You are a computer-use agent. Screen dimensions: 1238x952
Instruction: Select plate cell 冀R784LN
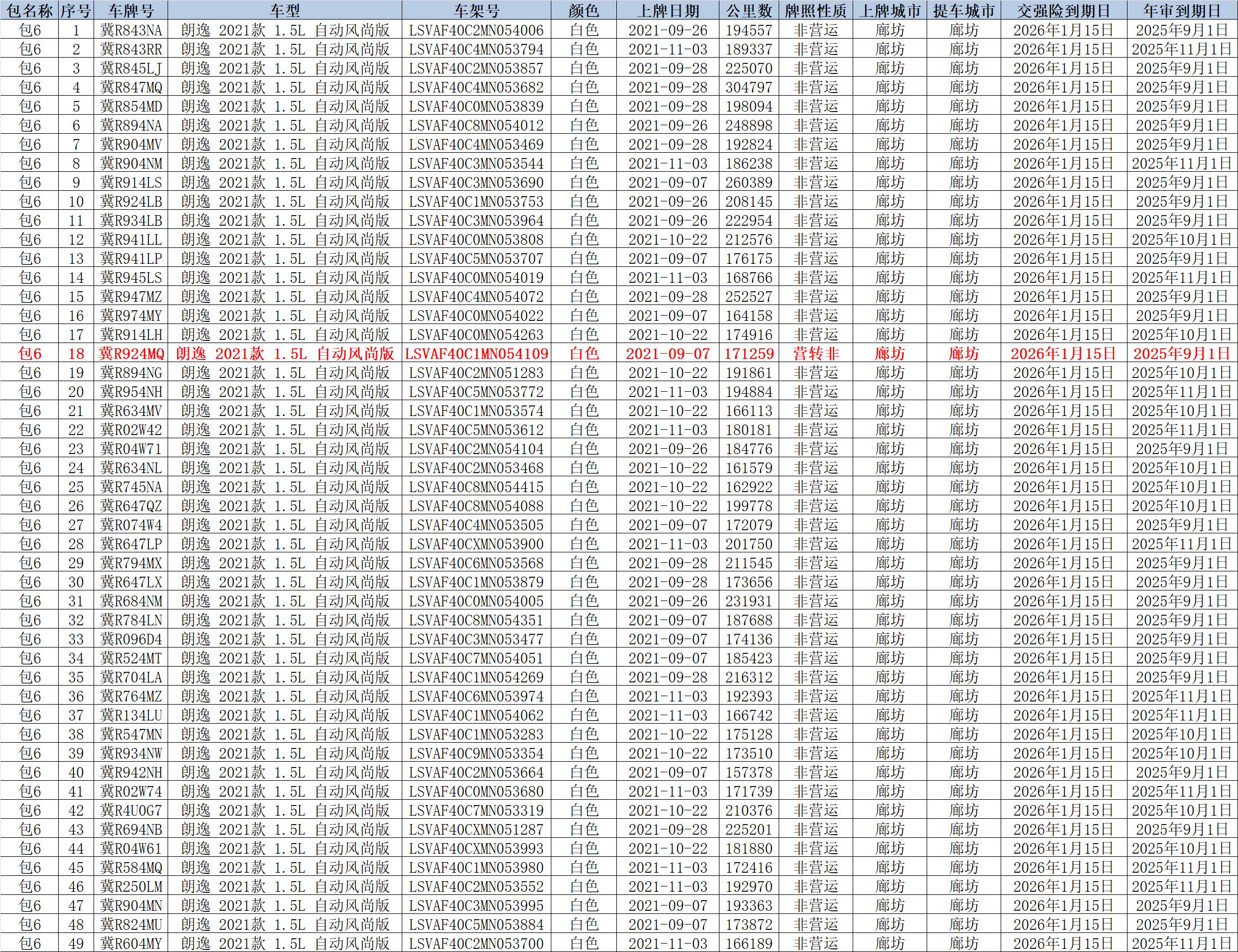[131, 620]
